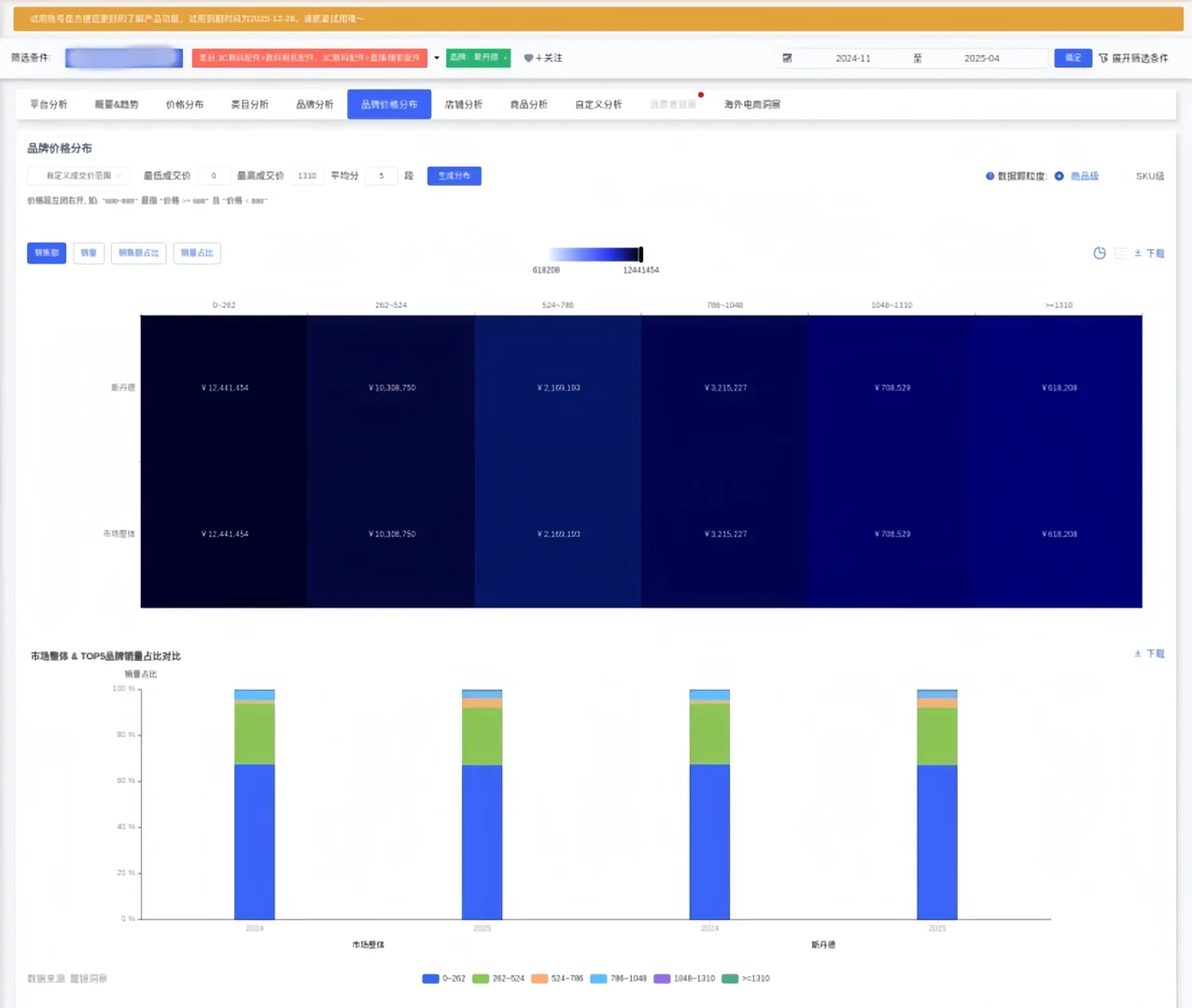
Task: Open the 价格分布 tab
Action: (x=185, y=105)
